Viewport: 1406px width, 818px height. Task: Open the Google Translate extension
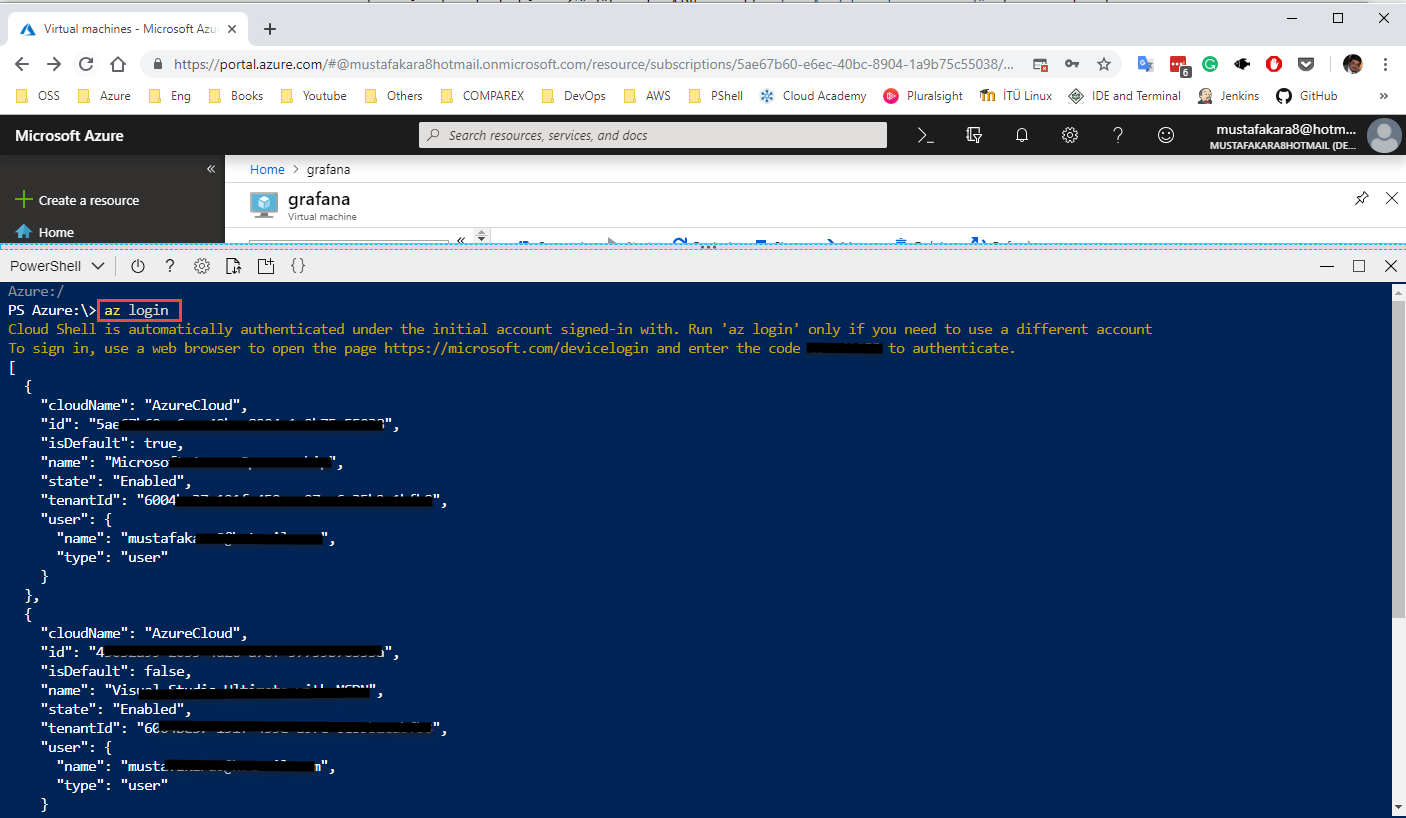[x=1146, y=64]
